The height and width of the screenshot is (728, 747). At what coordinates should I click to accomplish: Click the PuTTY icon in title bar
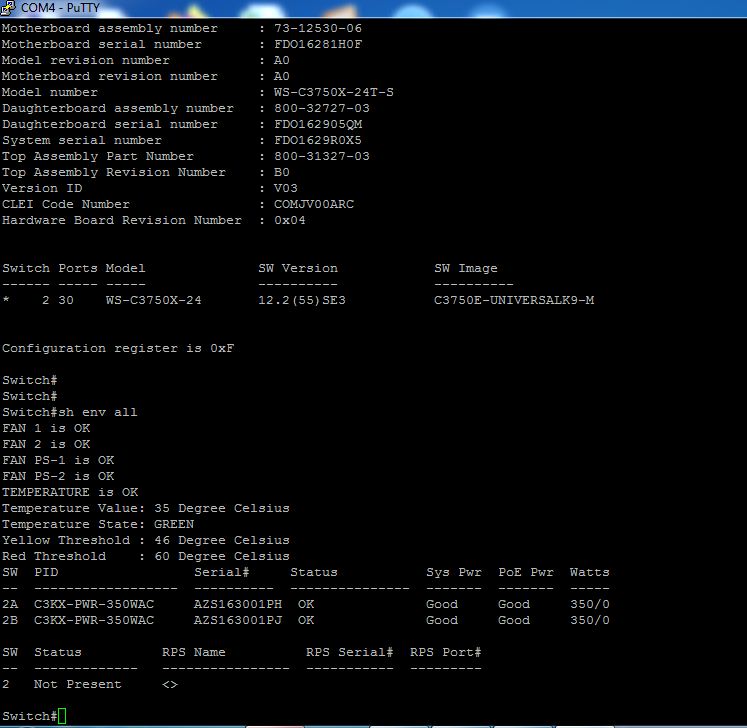click(8, 7)
